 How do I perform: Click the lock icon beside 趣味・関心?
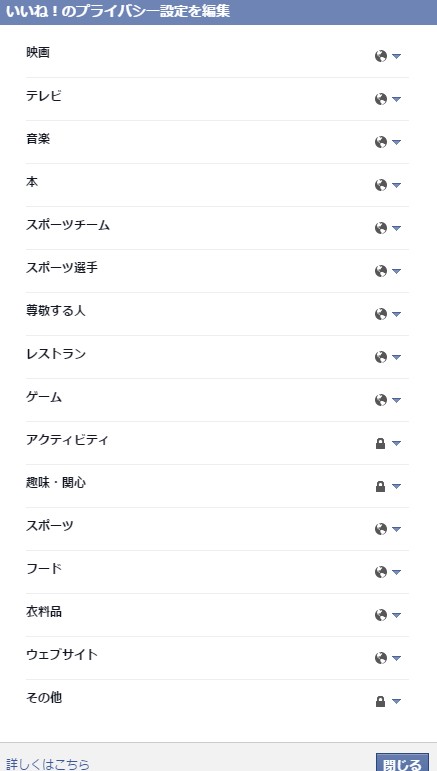pos(380,486)
